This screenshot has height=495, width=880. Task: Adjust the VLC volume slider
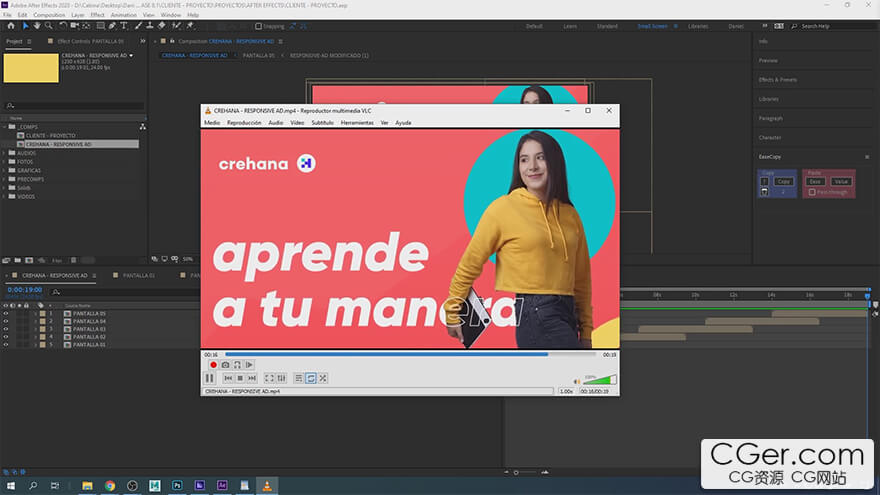tap(600, 379)
